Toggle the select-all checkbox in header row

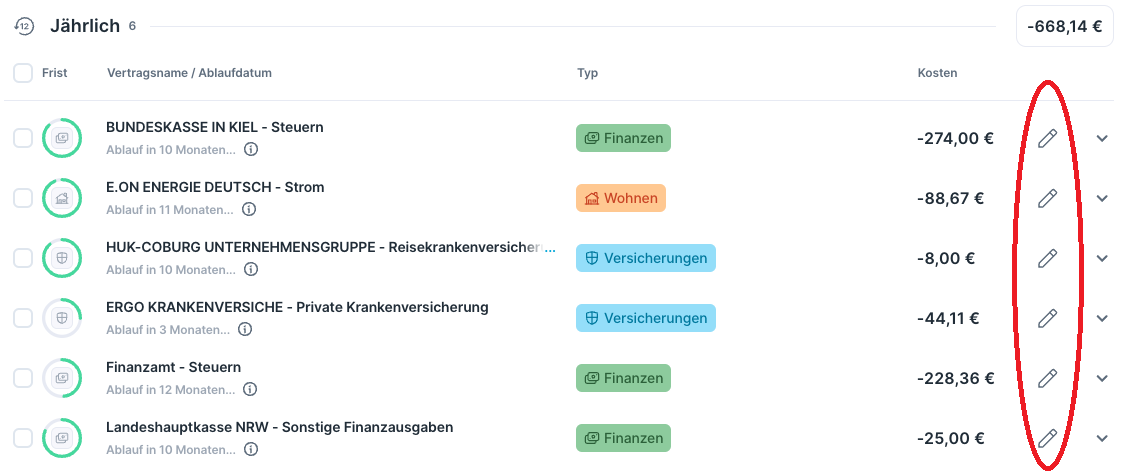23,73
